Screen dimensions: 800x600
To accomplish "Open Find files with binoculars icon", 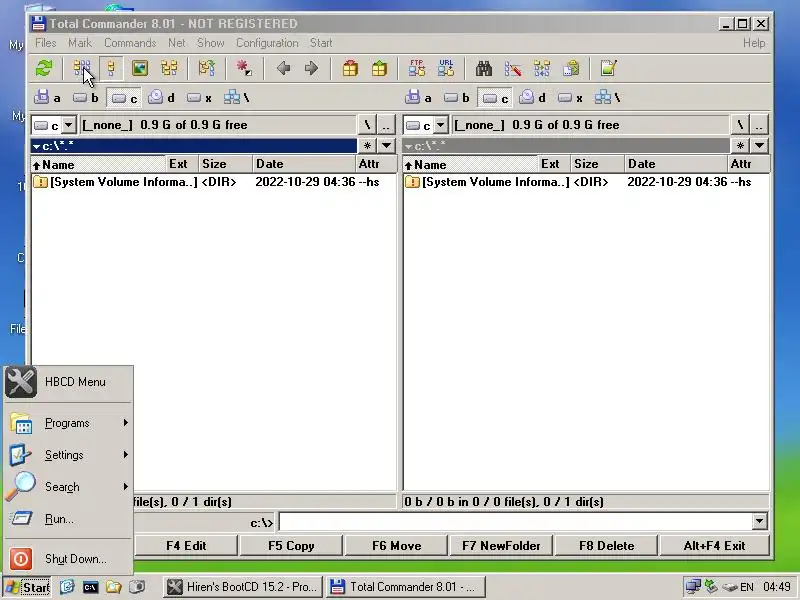I will coord(484,68).
